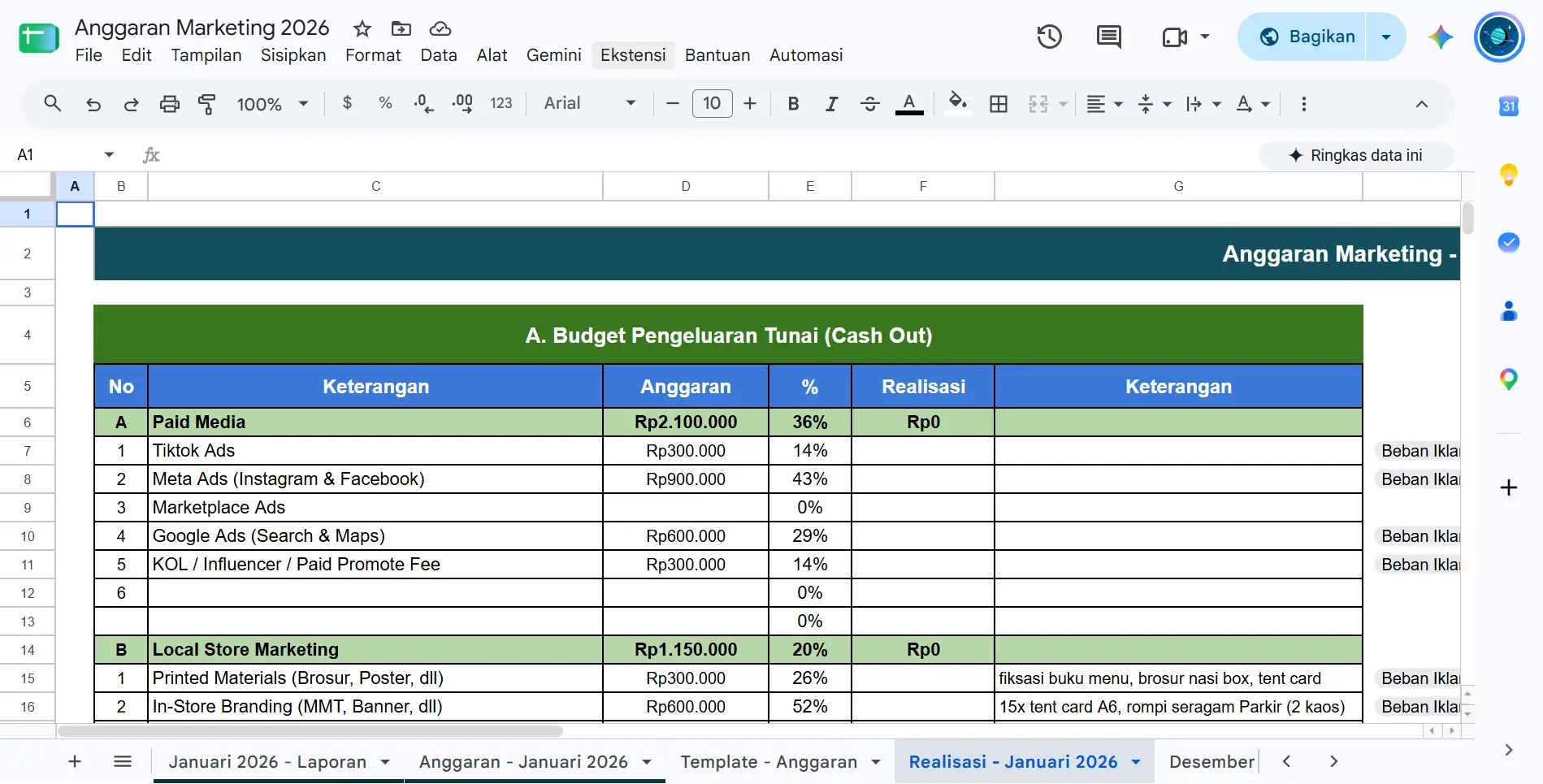This screenshot has width=1543, height=784.
Task: Switch to Januari 2026 - Laporan sheet
Action: tap(267, 761)
